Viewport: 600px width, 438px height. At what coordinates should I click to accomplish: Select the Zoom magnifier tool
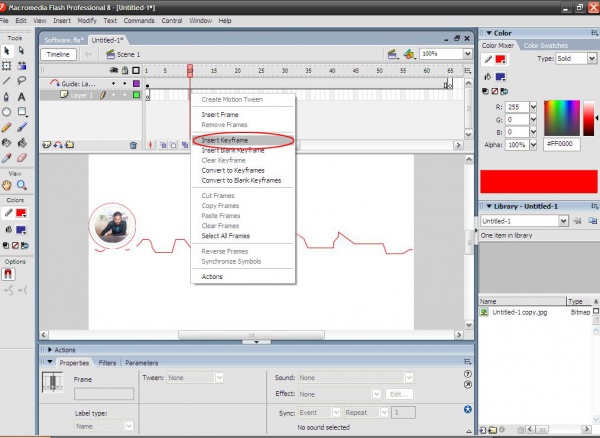pos(21,186)
